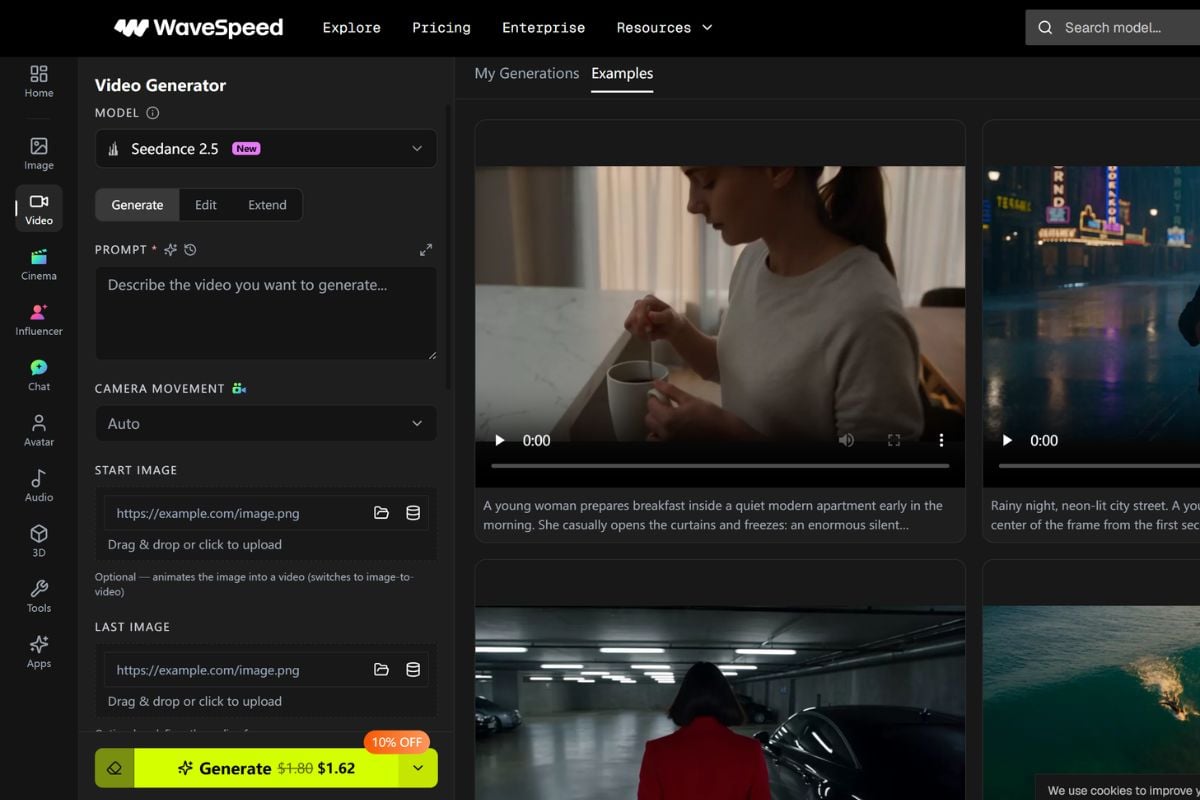Screen dimensions: 1200x800
Task: Switch to the Extend mode tab
Action: (267, 205)
